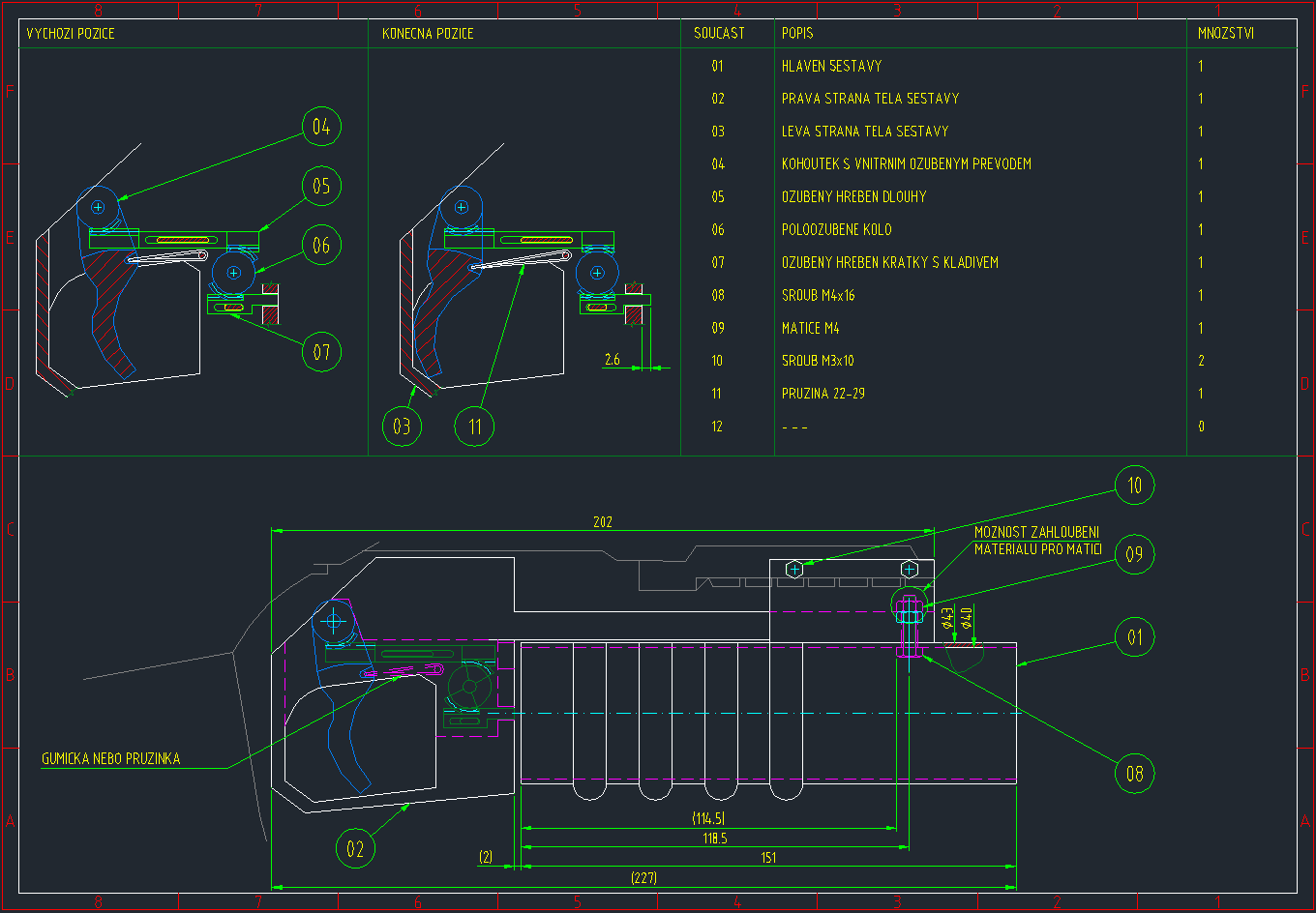Pick balloon 02 below the main assembly

355,849
